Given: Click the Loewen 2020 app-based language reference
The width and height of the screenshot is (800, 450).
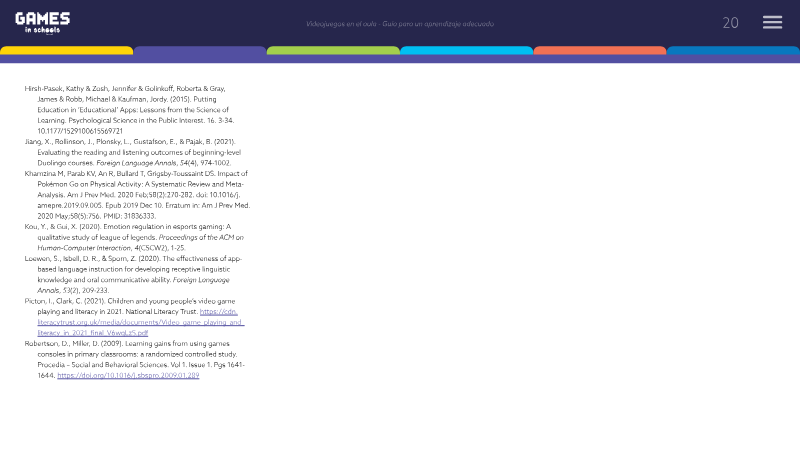Looking at the screenshot, I should click(x=133, y=274).
